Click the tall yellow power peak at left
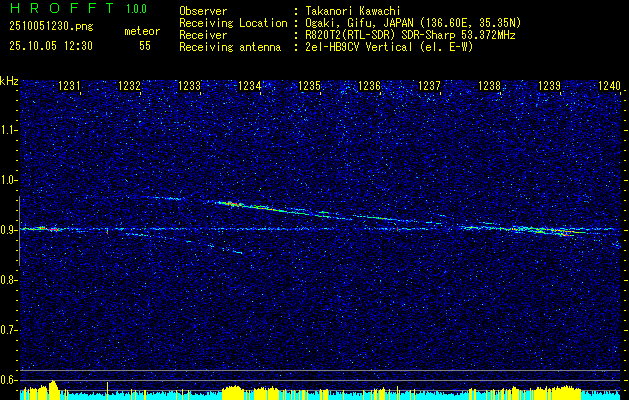Screen dimensions: 629x400 53,389
